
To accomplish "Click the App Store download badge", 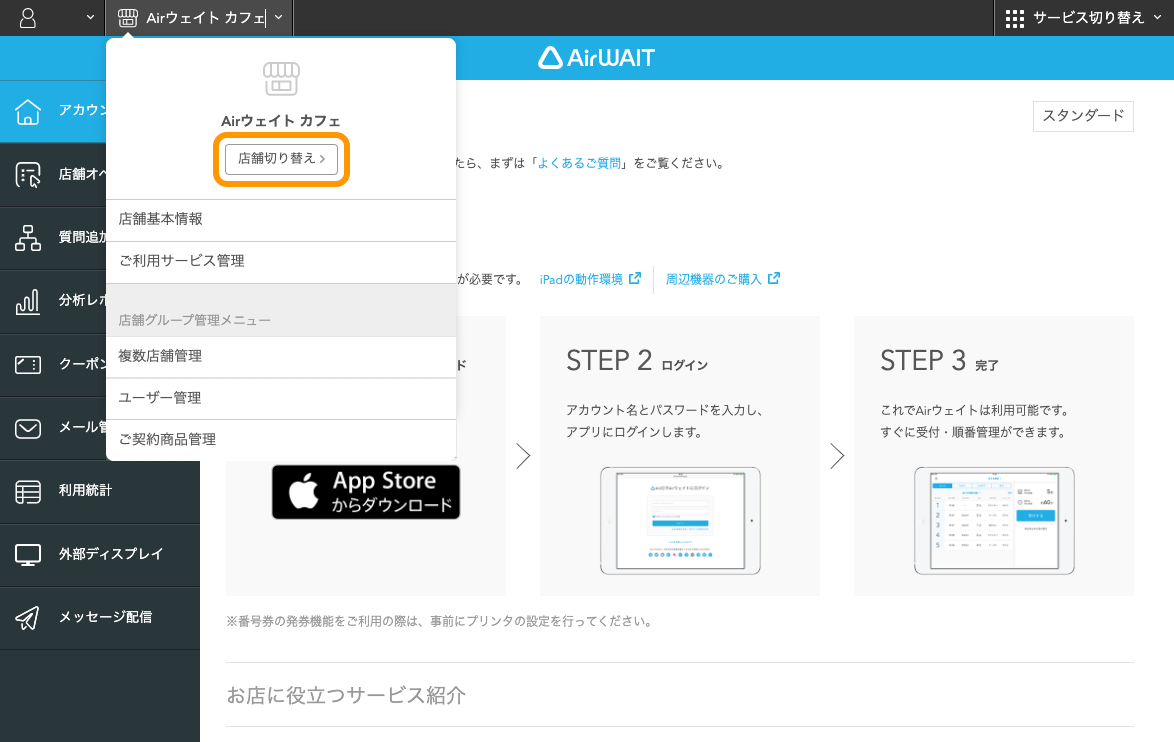I will pos(366,492).
